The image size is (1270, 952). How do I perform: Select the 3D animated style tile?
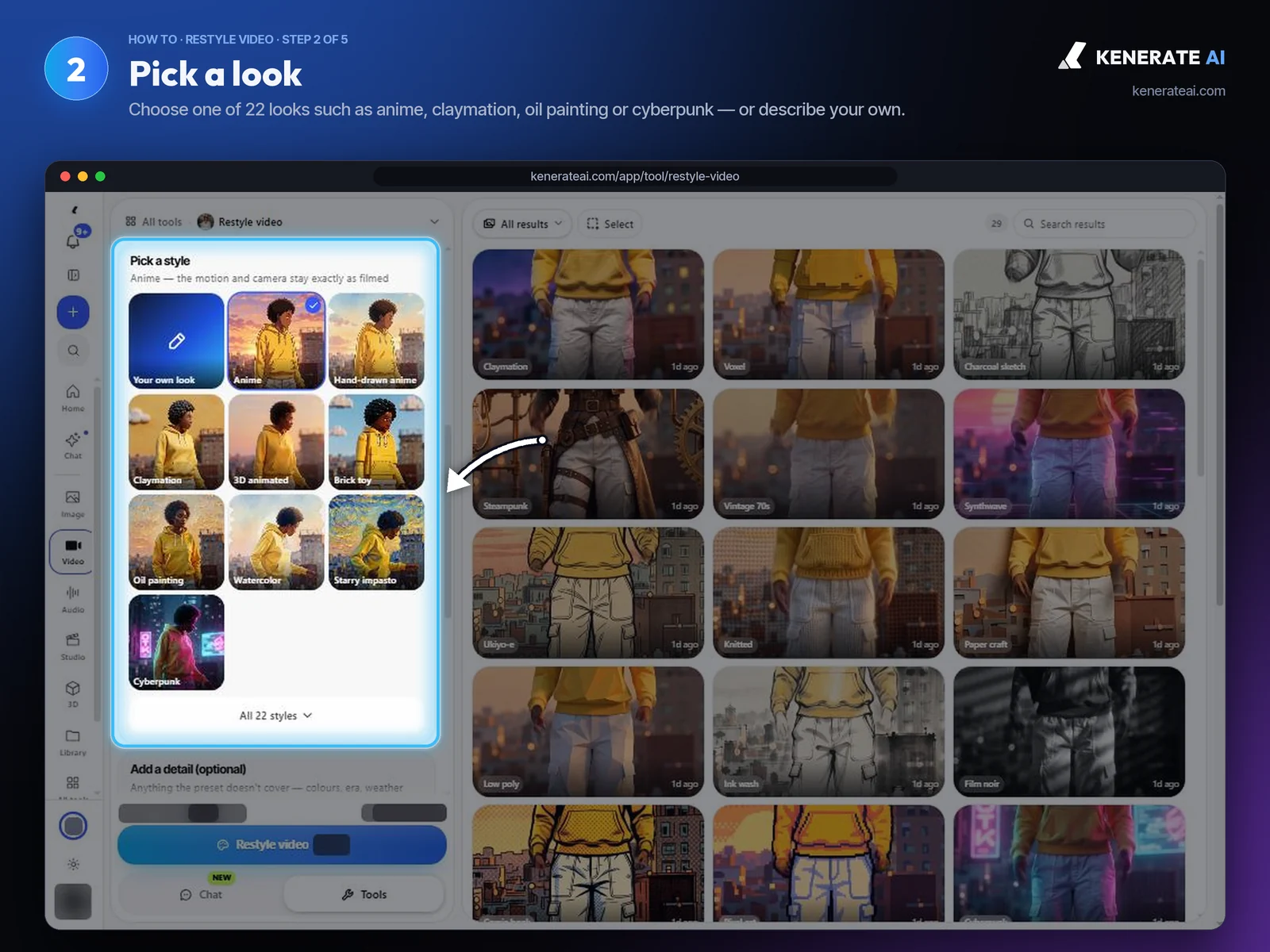tap(276, 442)
